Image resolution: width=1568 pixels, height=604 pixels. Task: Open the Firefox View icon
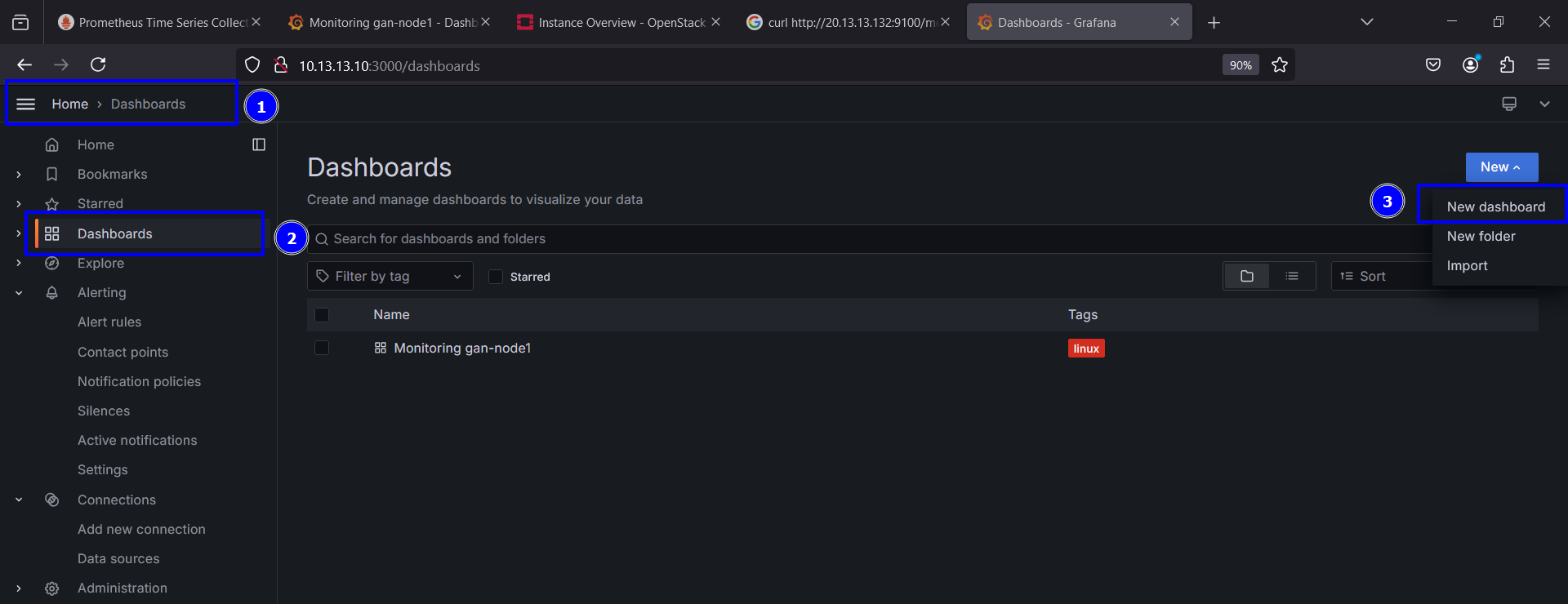point(20,23)
